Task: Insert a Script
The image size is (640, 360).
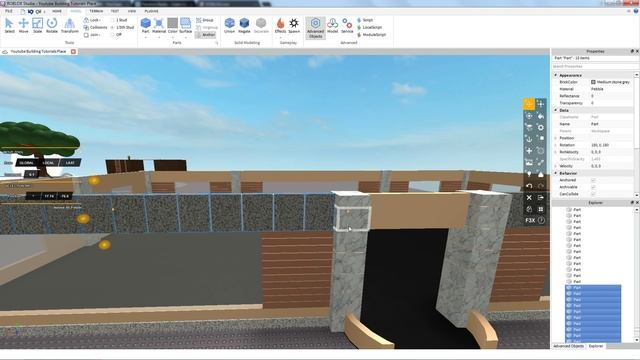Action: (x=365, y=20)
